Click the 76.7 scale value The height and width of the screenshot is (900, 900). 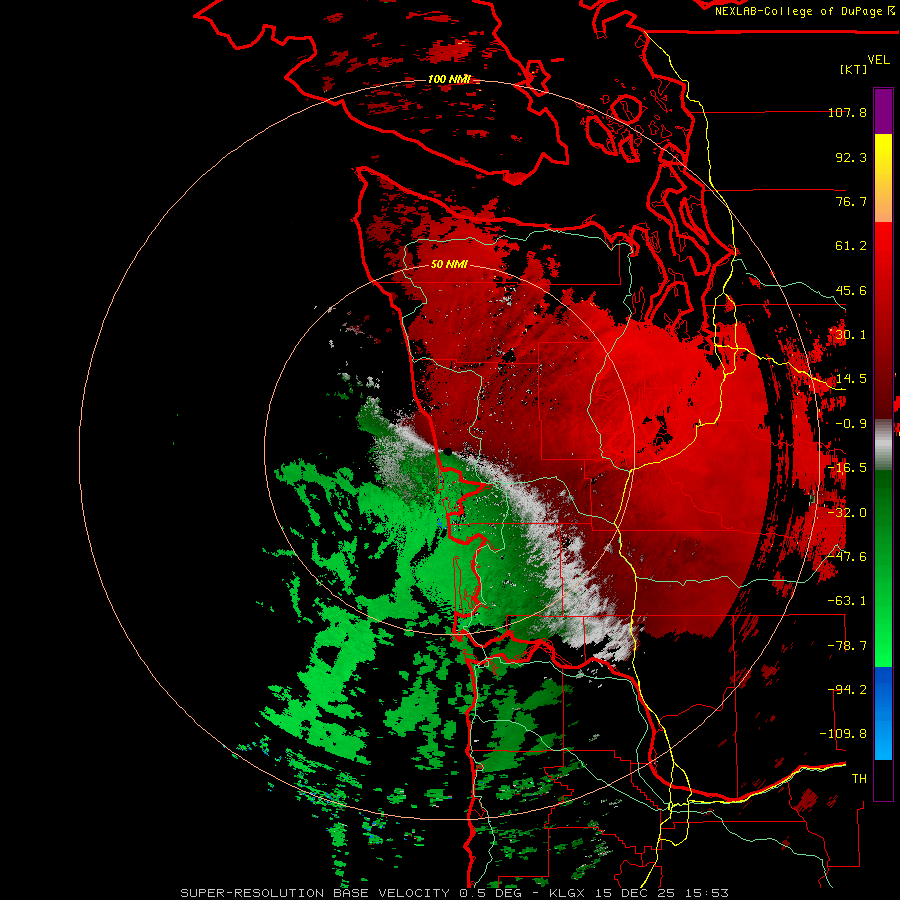point(851,201)
